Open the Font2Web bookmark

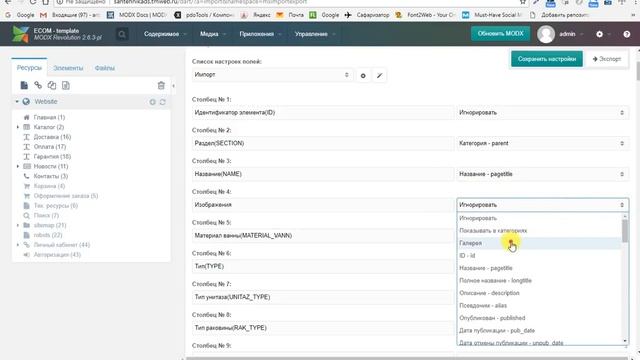coord(425,15)
